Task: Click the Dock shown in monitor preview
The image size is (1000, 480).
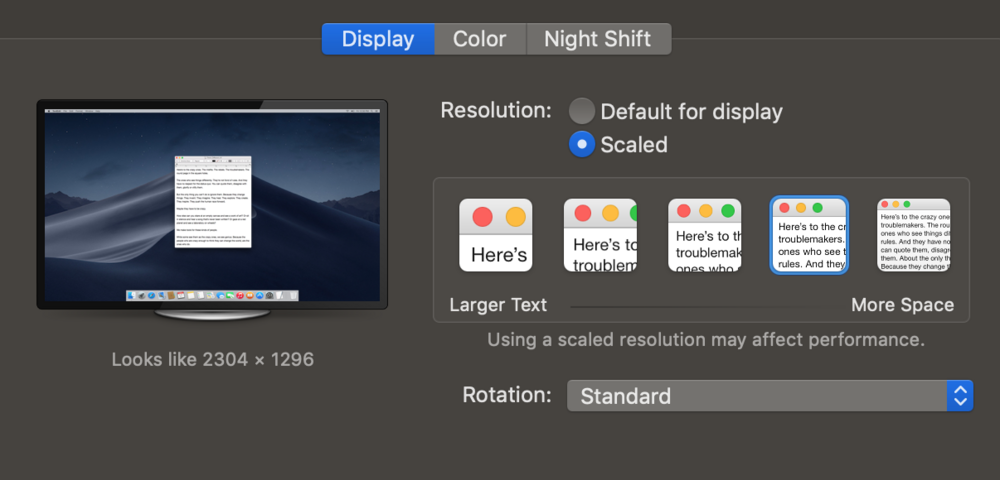Action: coord(212,296)
